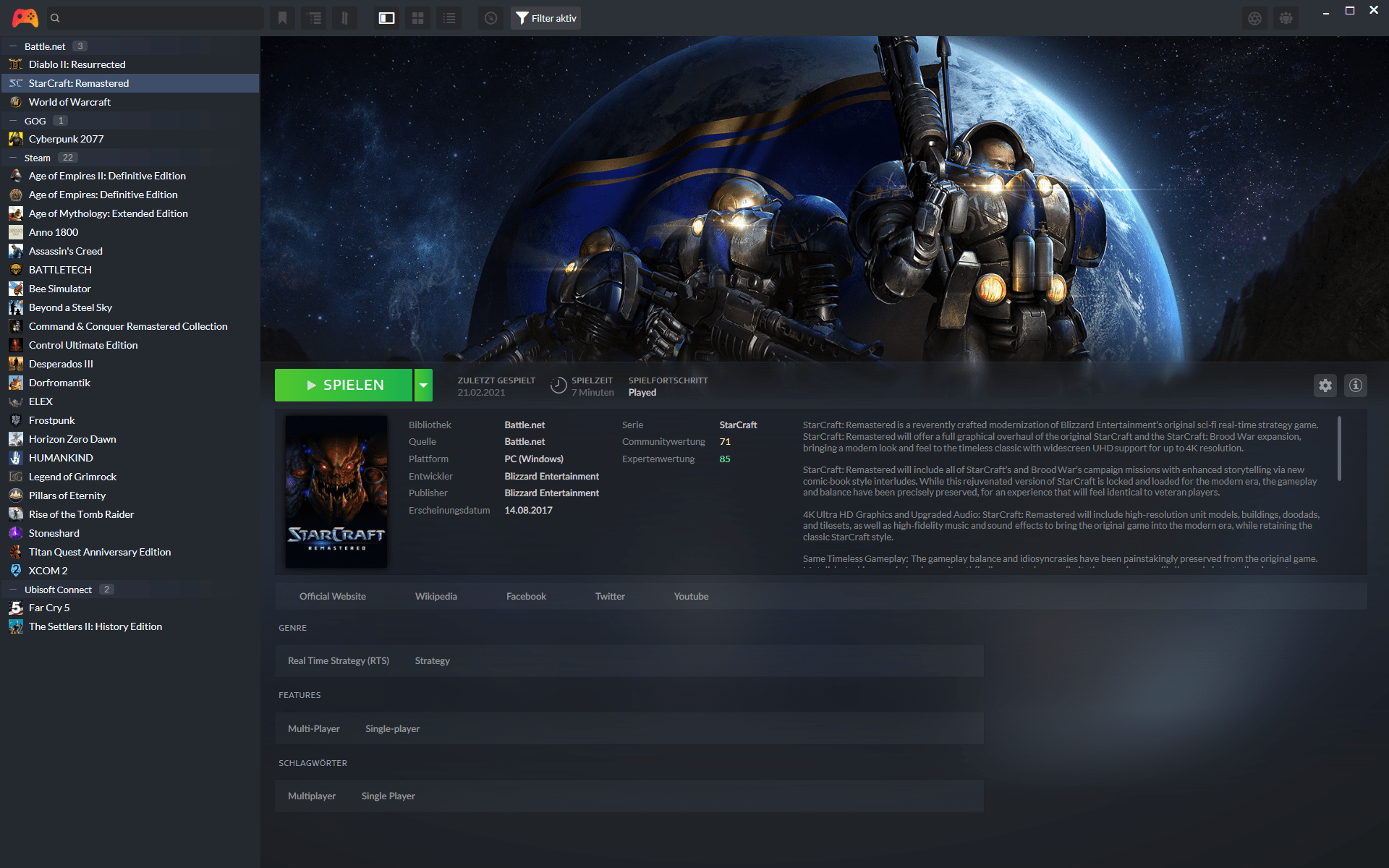The height and width of the screenshot is (868, 1389).
Task: Toggle the Filter aktiv panel
Action: tap(546, 18)
